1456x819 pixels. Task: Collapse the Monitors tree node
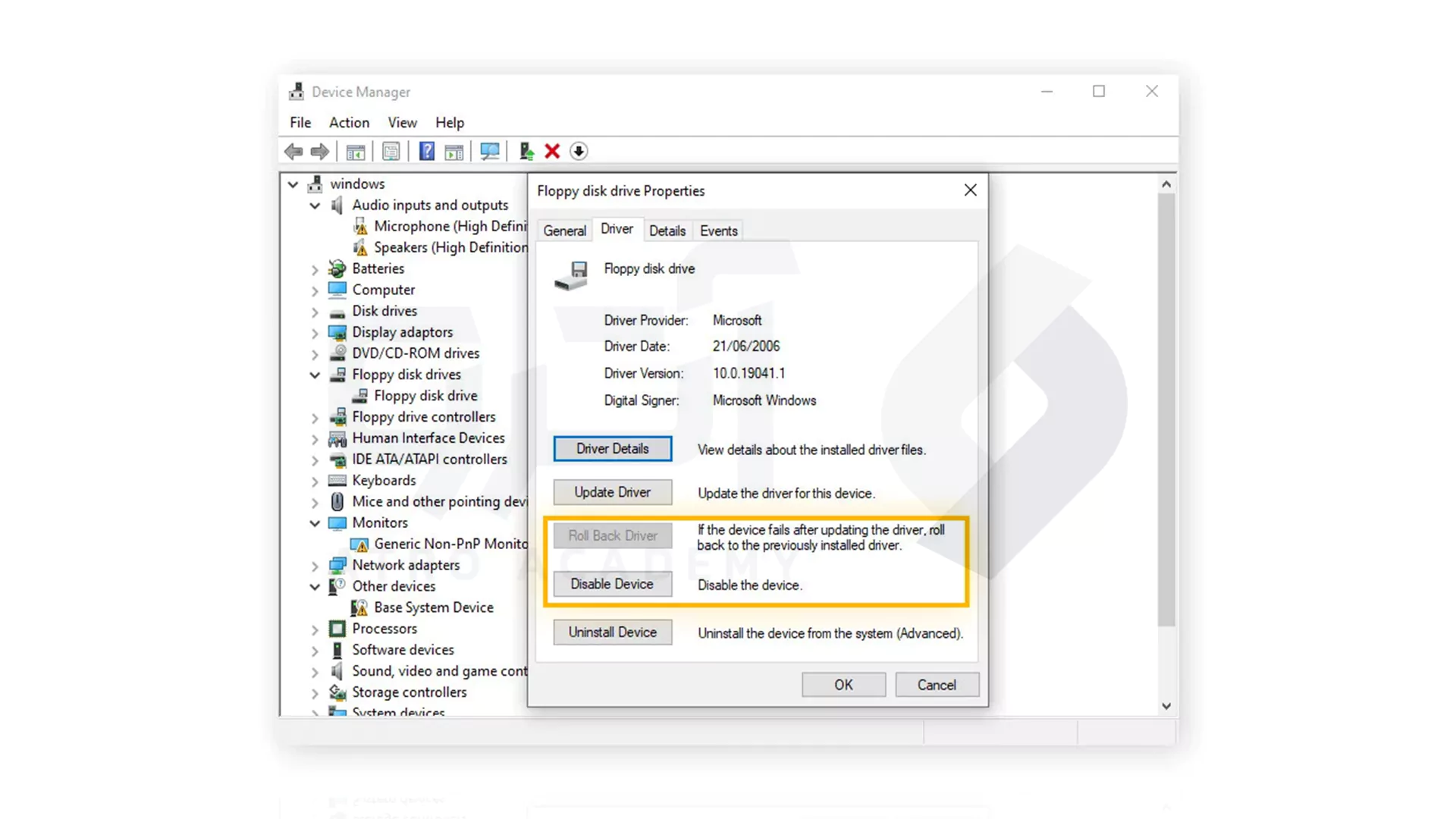[x=315, y=523]
